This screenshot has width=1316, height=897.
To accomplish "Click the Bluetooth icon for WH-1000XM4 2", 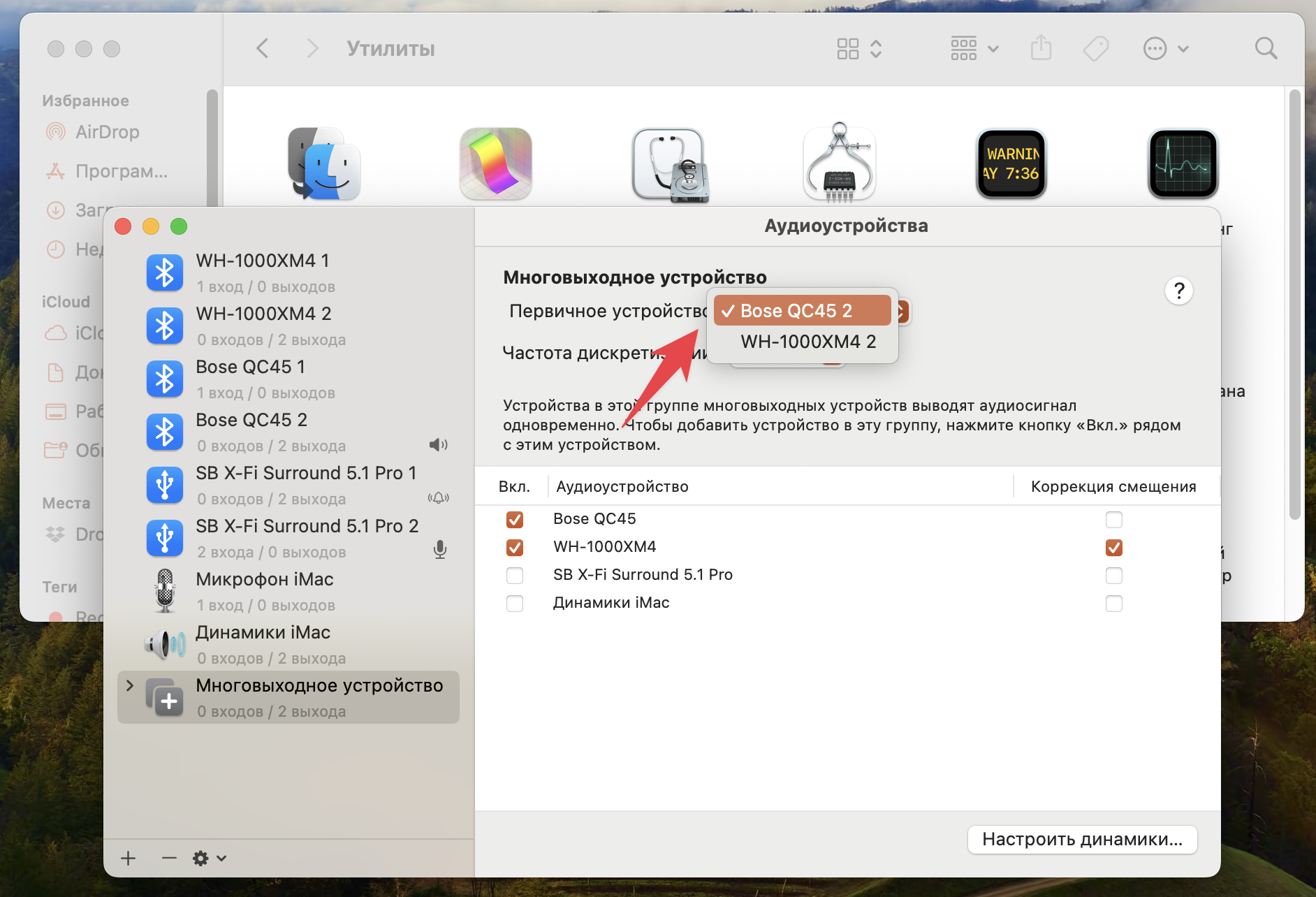I will (164, 326).
